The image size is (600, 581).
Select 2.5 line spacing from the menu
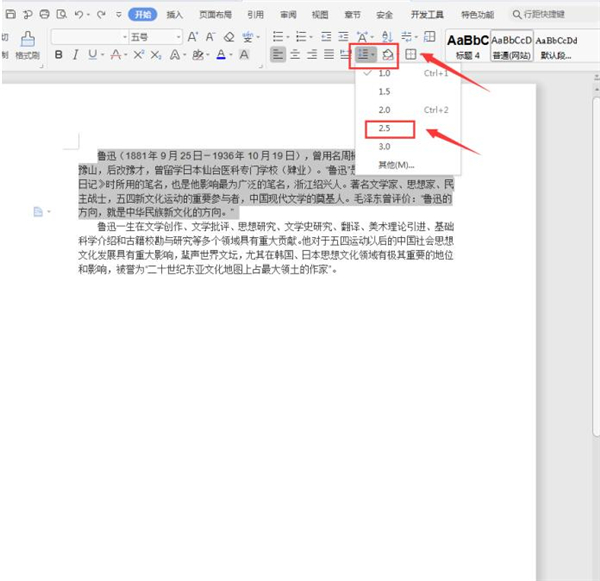click(384, 128)
